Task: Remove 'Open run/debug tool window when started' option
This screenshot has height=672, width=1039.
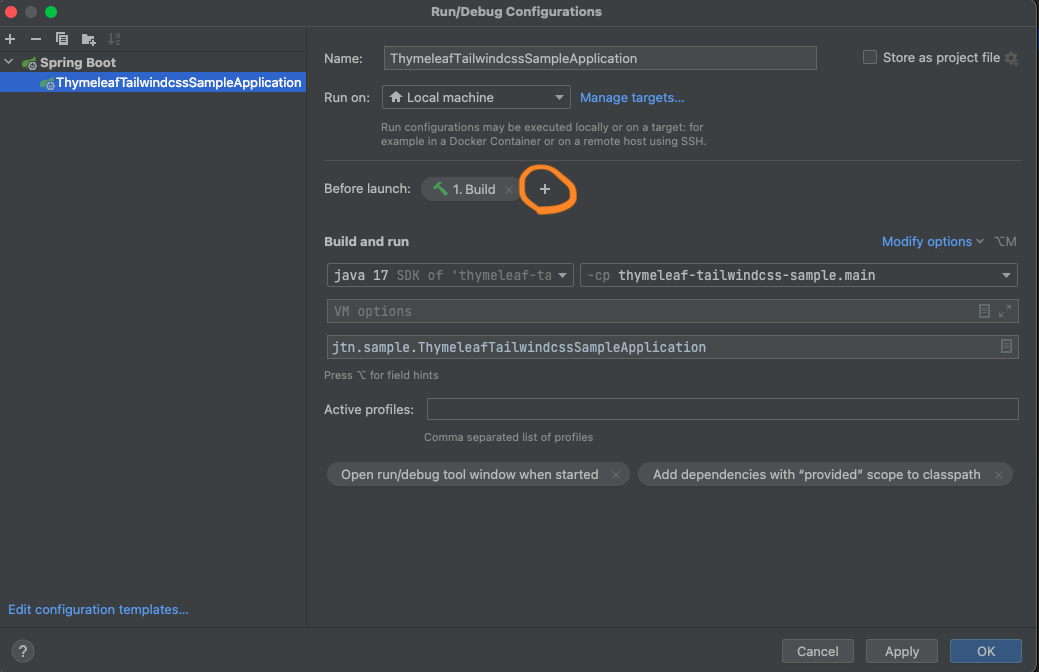Action: (616, 475)
